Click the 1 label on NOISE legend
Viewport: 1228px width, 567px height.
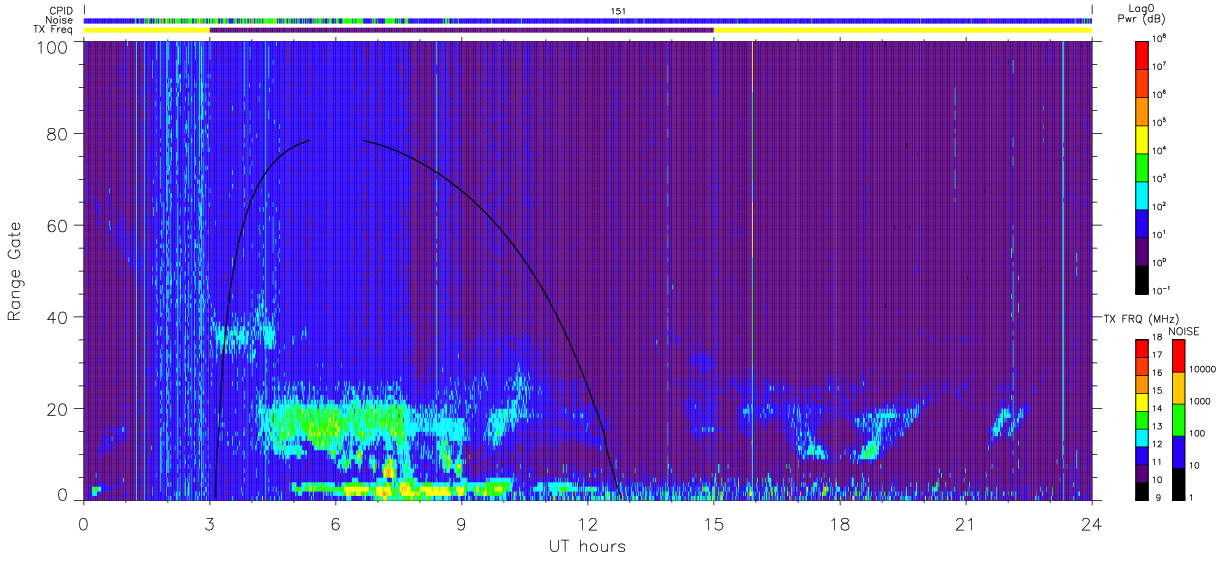(x=1192, y=497)
